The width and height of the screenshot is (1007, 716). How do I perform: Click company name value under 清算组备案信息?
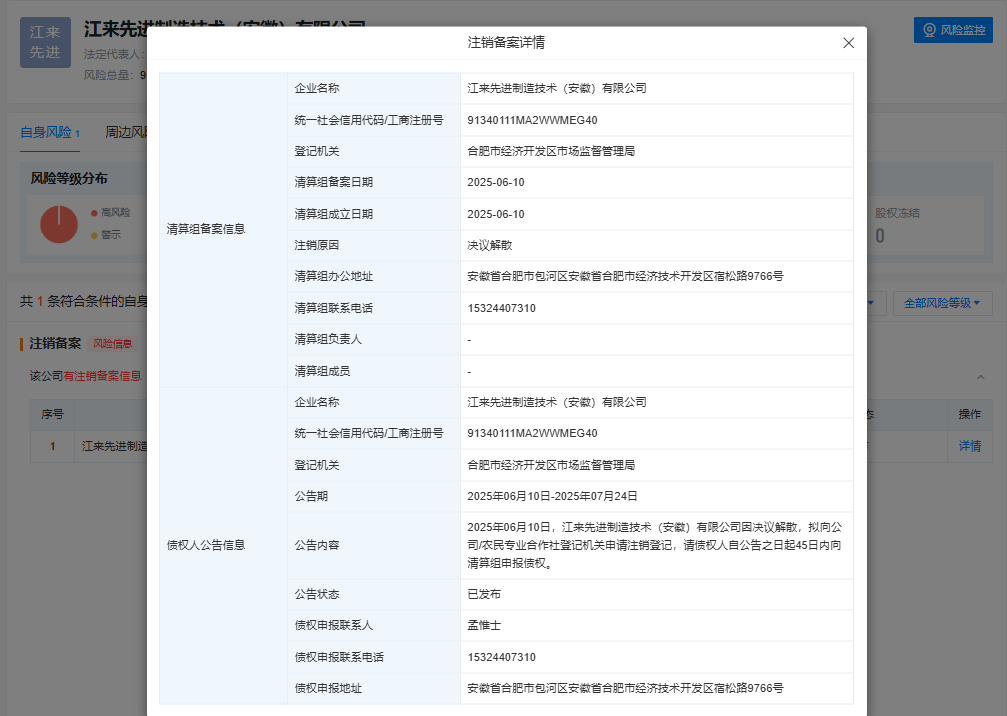coord(557,89)
